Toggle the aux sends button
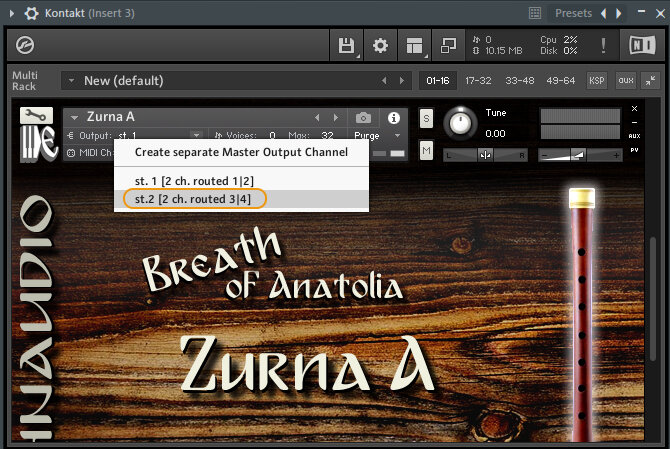 (x=626, y=80)
